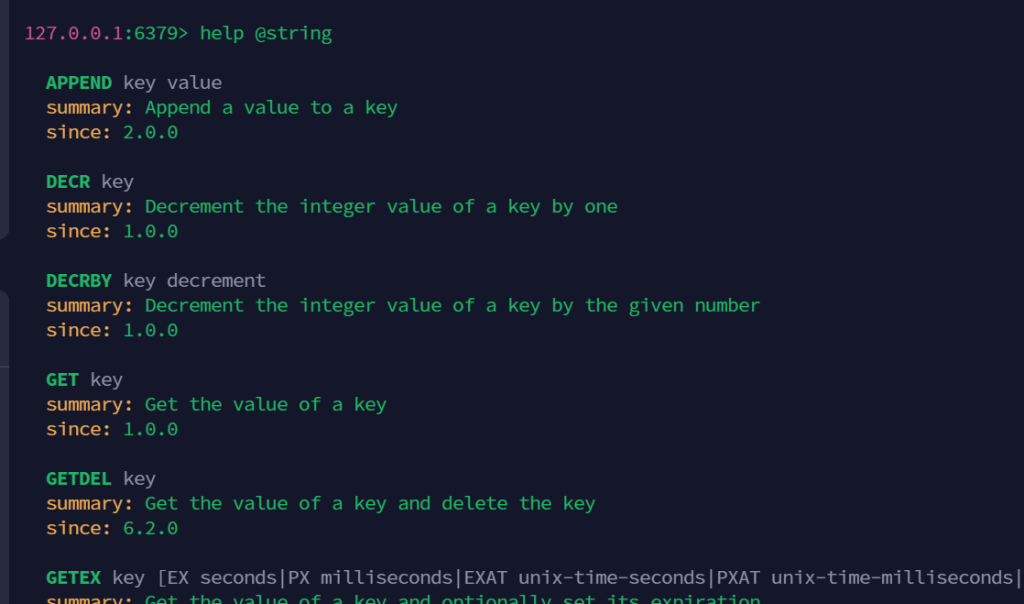Click the DECRBY command name
The height and width of the screenshot is (604, 1024).
[79, 281]
